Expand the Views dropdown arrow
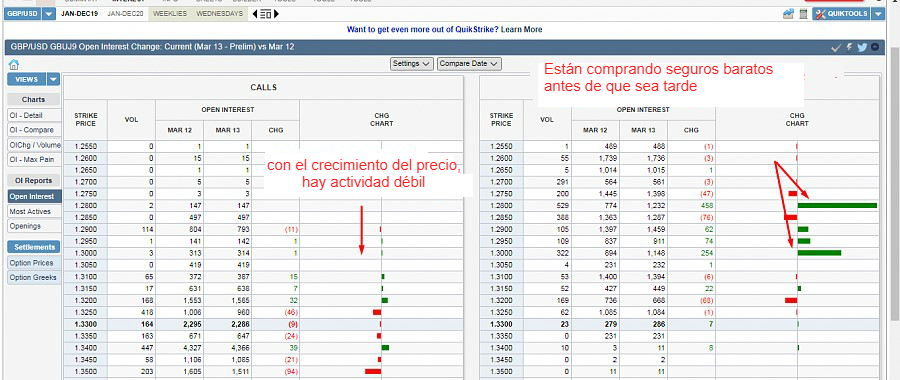 53,80
